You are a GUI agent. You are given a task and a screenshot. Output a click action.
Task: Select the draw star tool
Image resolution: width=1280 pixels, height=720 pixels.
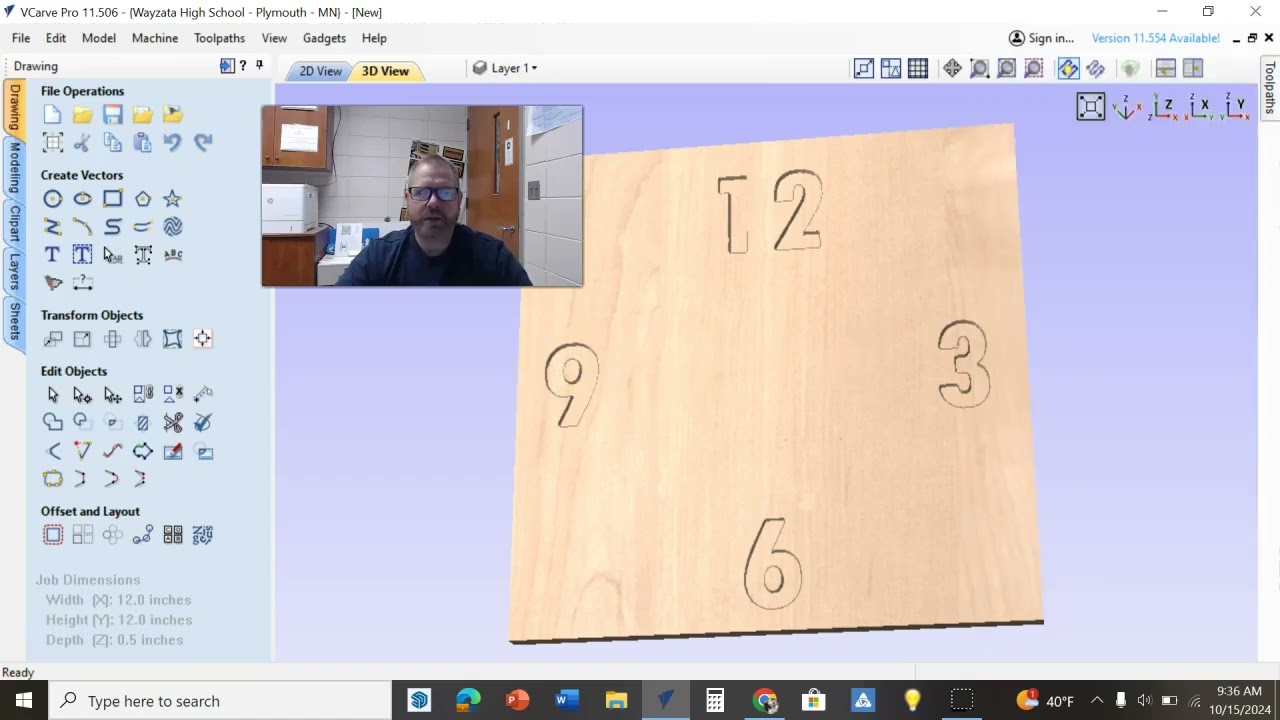point(173,199)
